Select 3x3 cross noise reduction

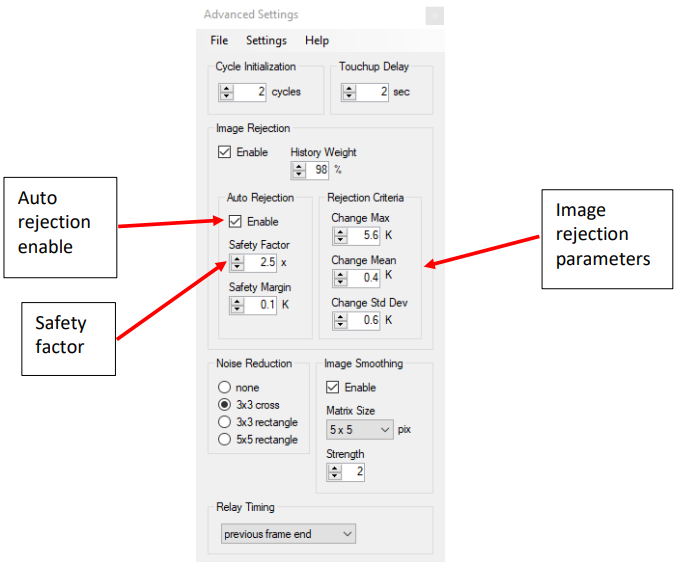click(225, 405)
